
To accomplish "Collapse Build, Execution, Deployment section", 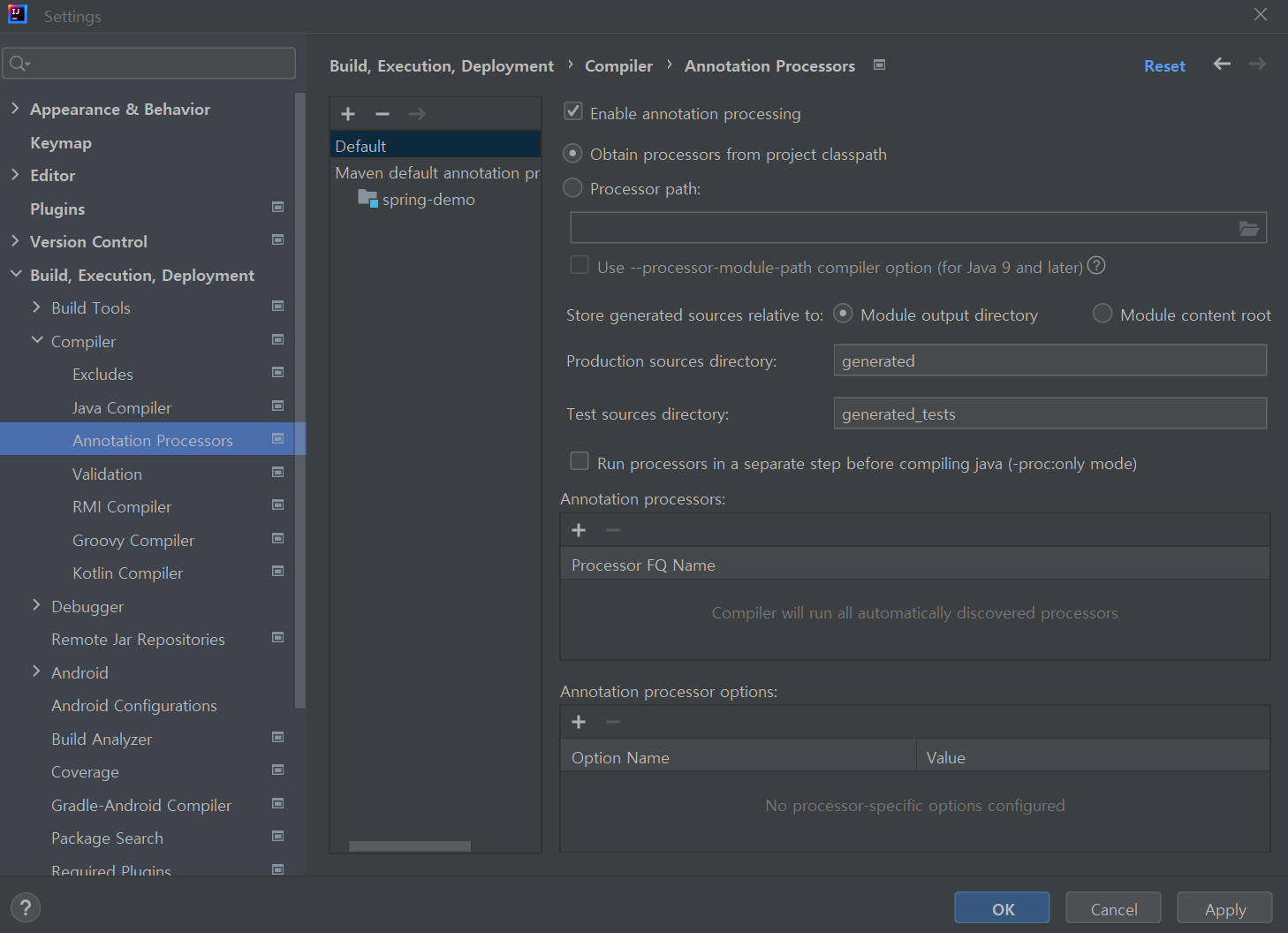I will (x=15, y=274).
